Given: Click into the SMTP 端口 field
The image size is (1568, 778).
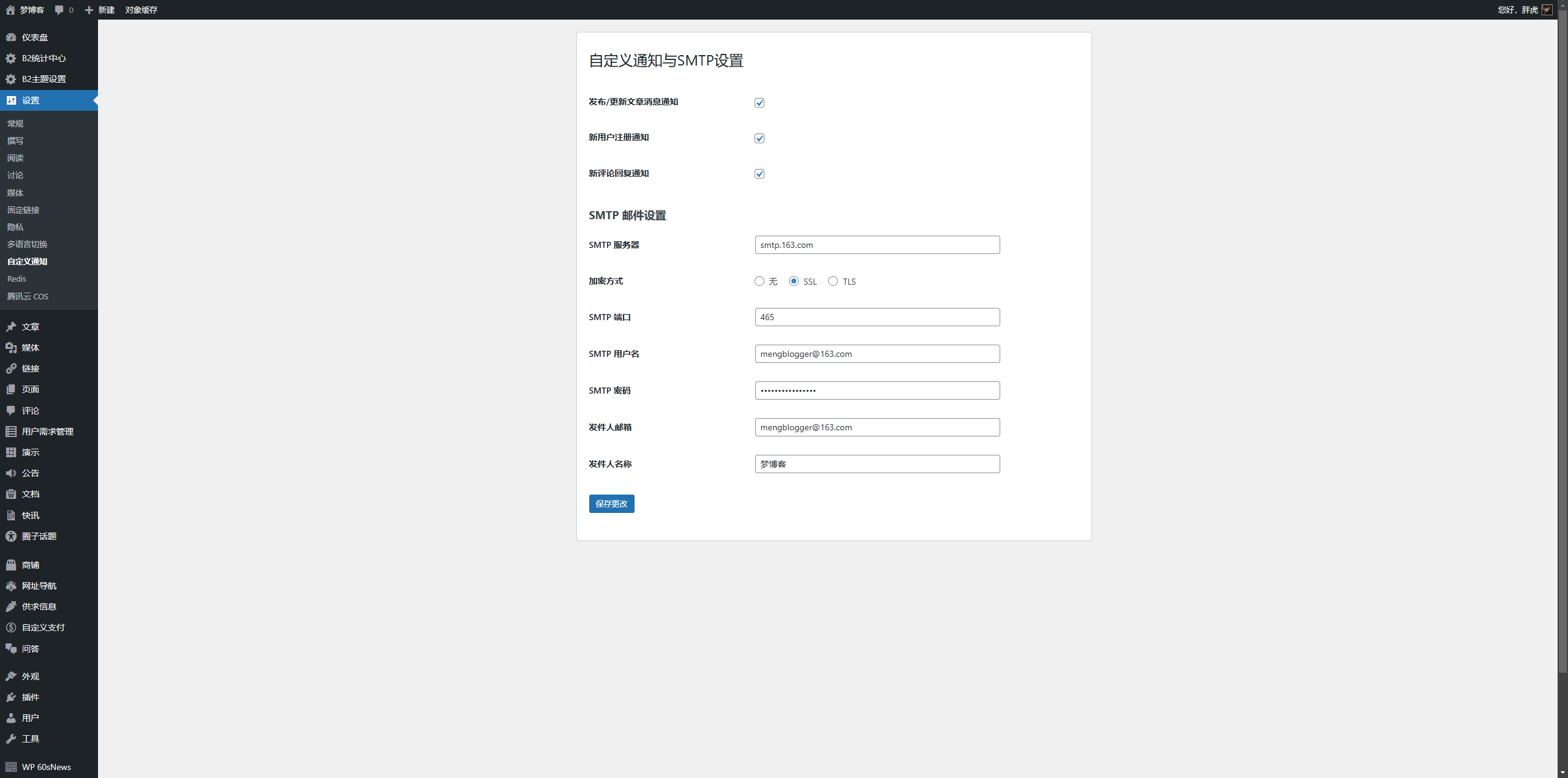Looking at the screenshot, I should click(x=877, y=317).
